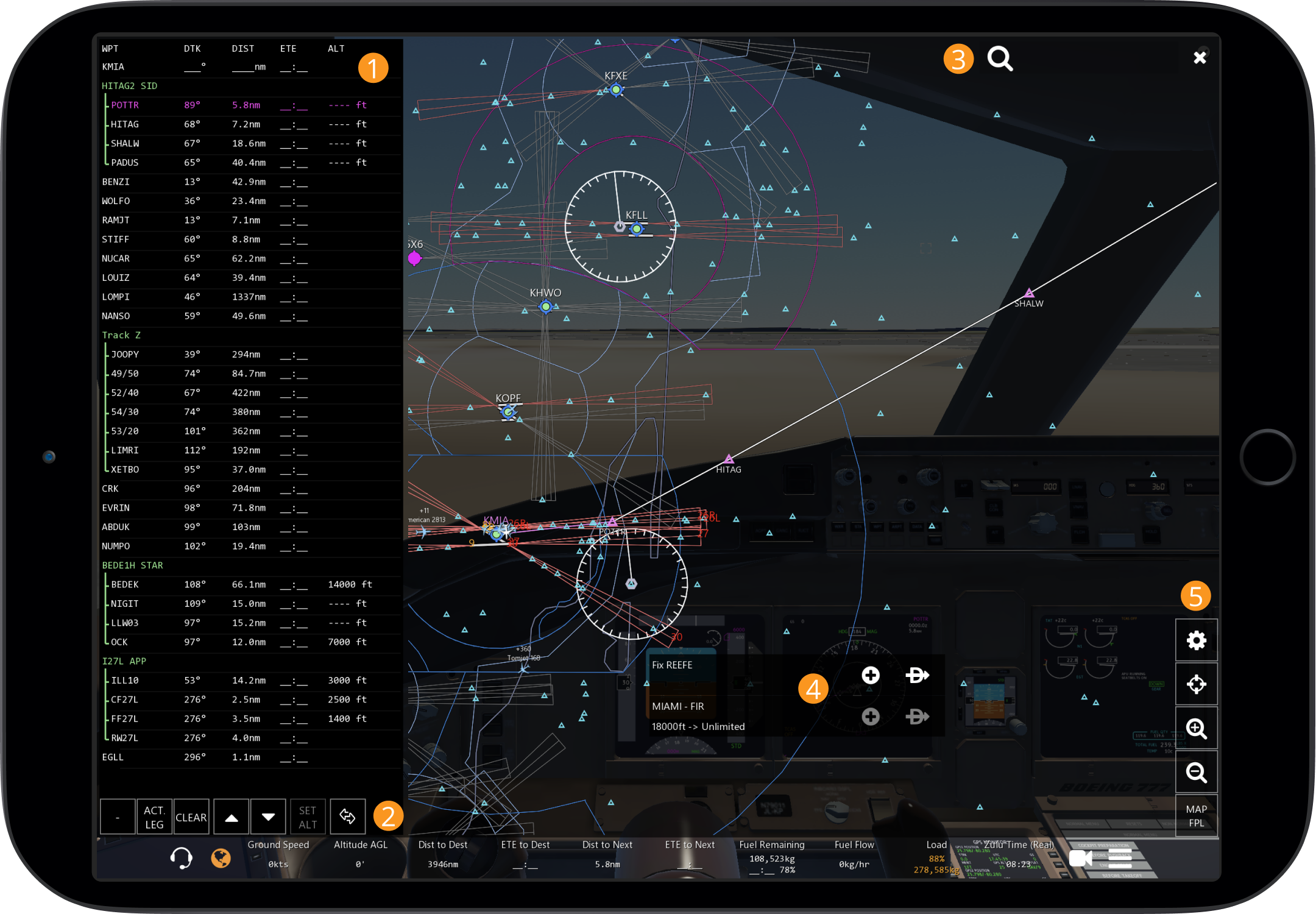Viewport: 1316px width, 914px height.
Task: Collapse the BEDE1H STAR procedure group
Action: 132,565
